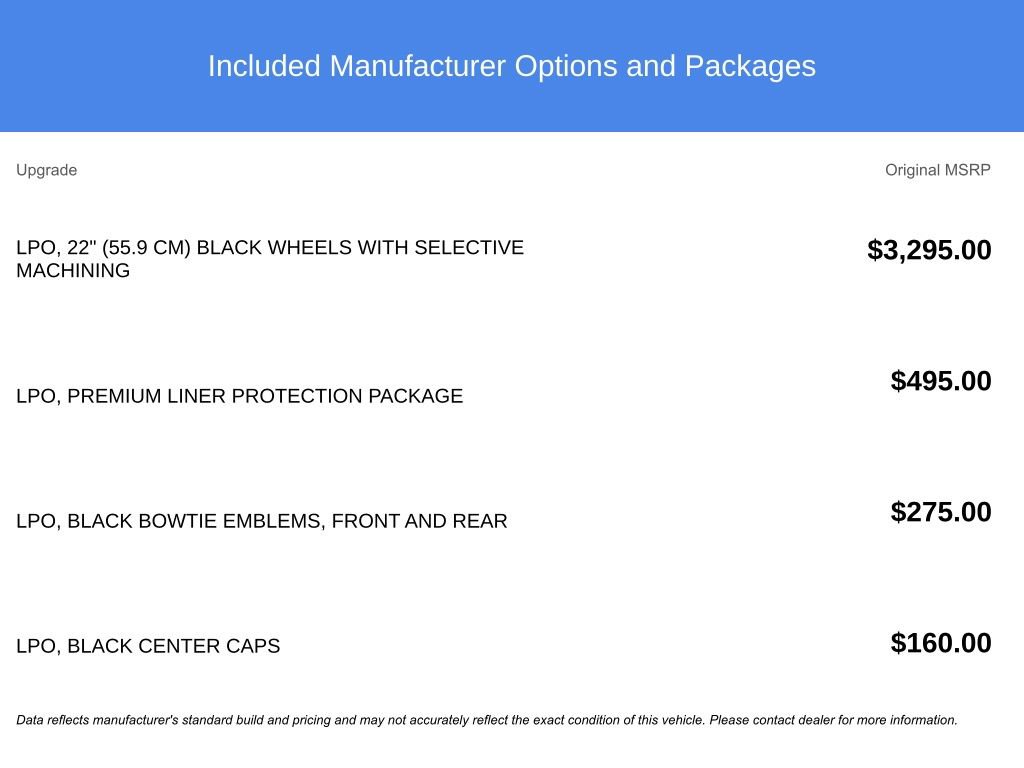
Task: Click the $3,295.00 wheels price
Action: click(929, 250)
